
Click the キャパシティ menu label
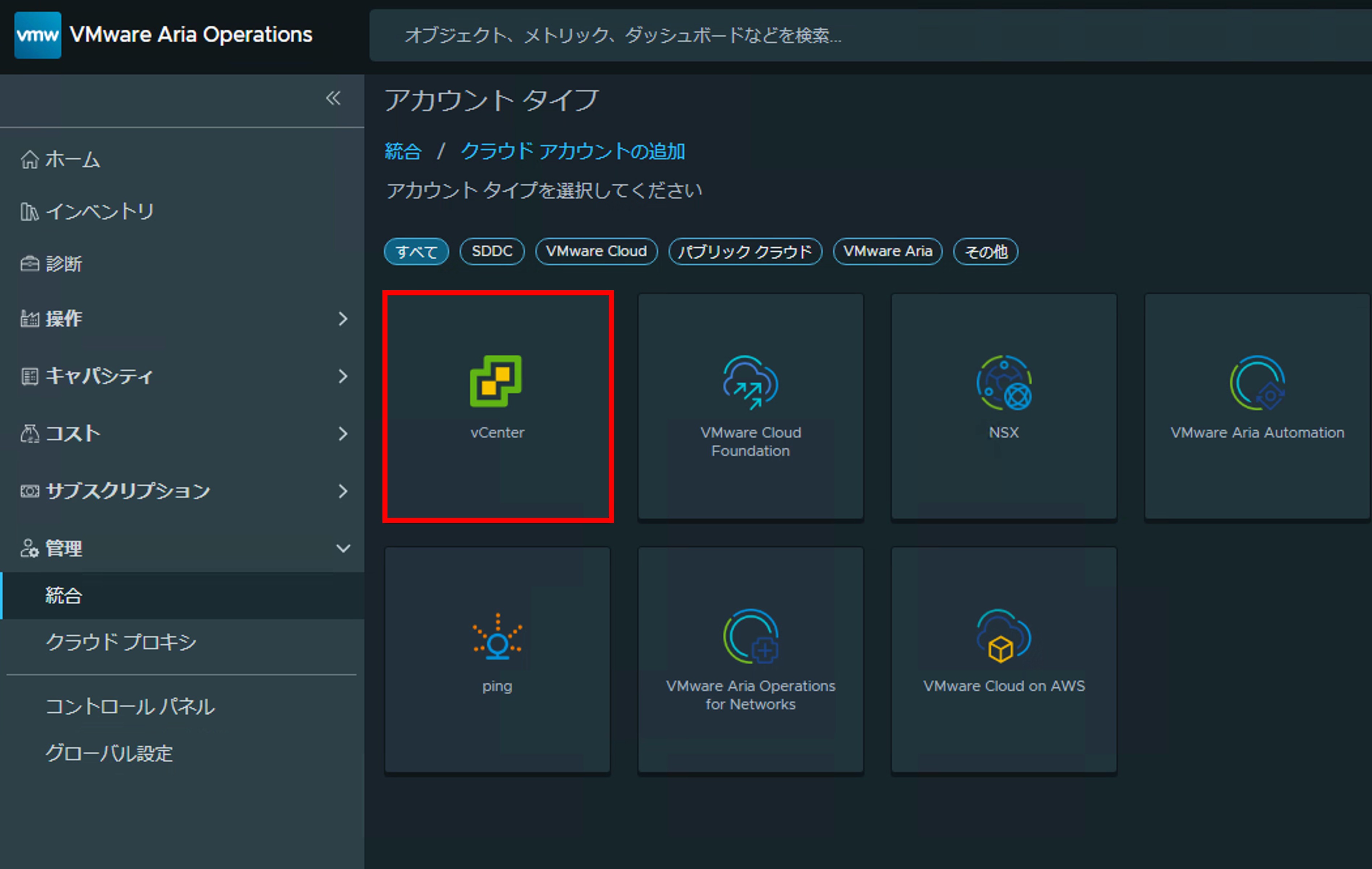[x=99, y=376]
